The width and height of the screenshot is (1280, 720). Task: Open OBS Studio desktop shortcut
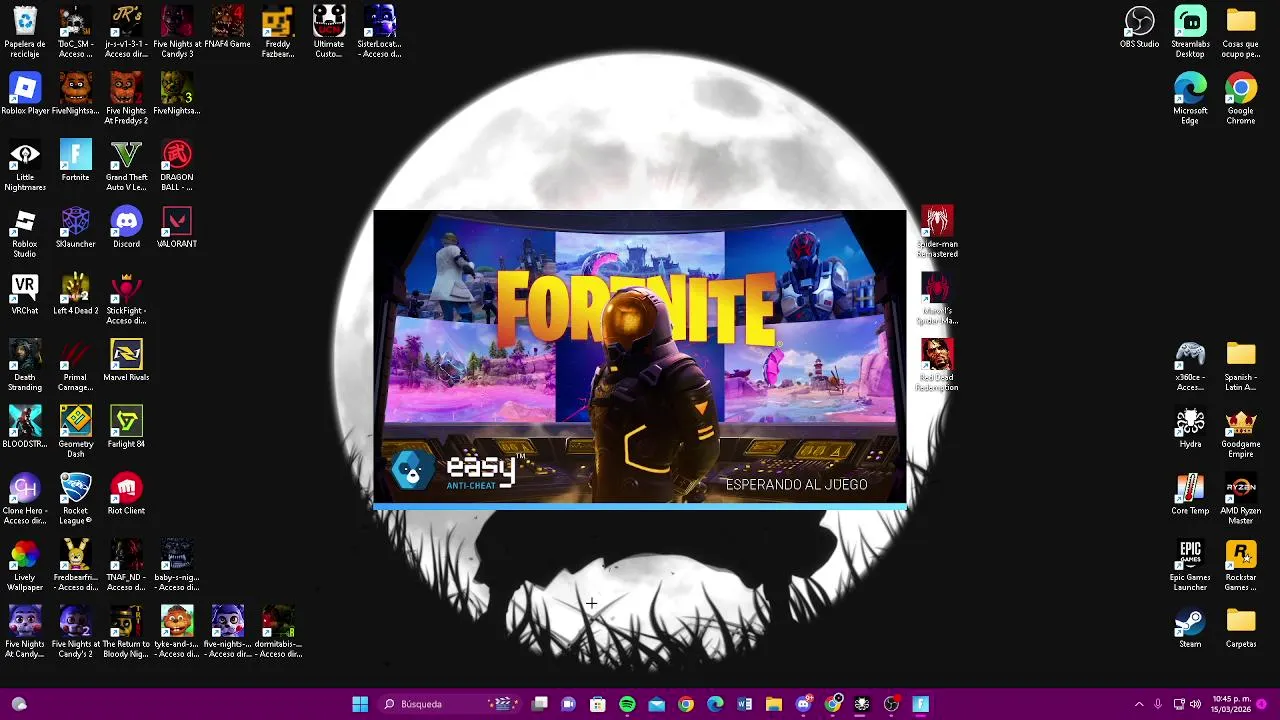[1139, 27]
